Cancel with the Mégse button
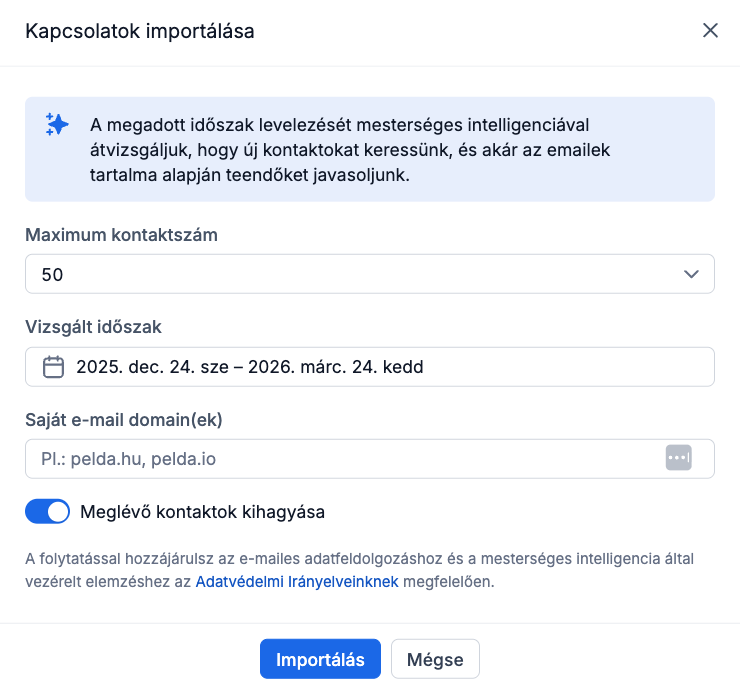The height and width of the screenshot is (689, 740). 435,660
